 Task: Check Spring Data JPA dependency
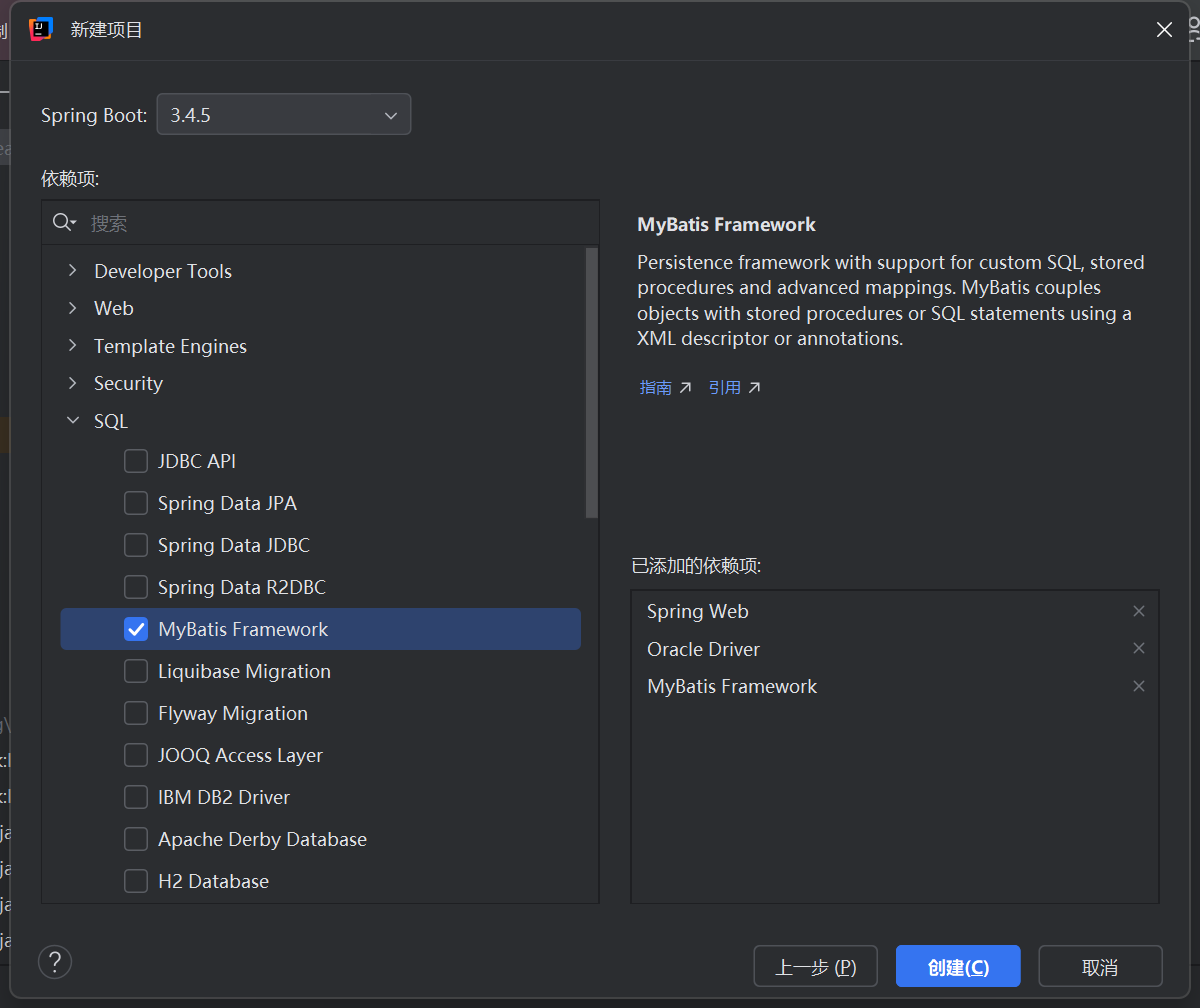pyautogui.click(x=136, y=503)
